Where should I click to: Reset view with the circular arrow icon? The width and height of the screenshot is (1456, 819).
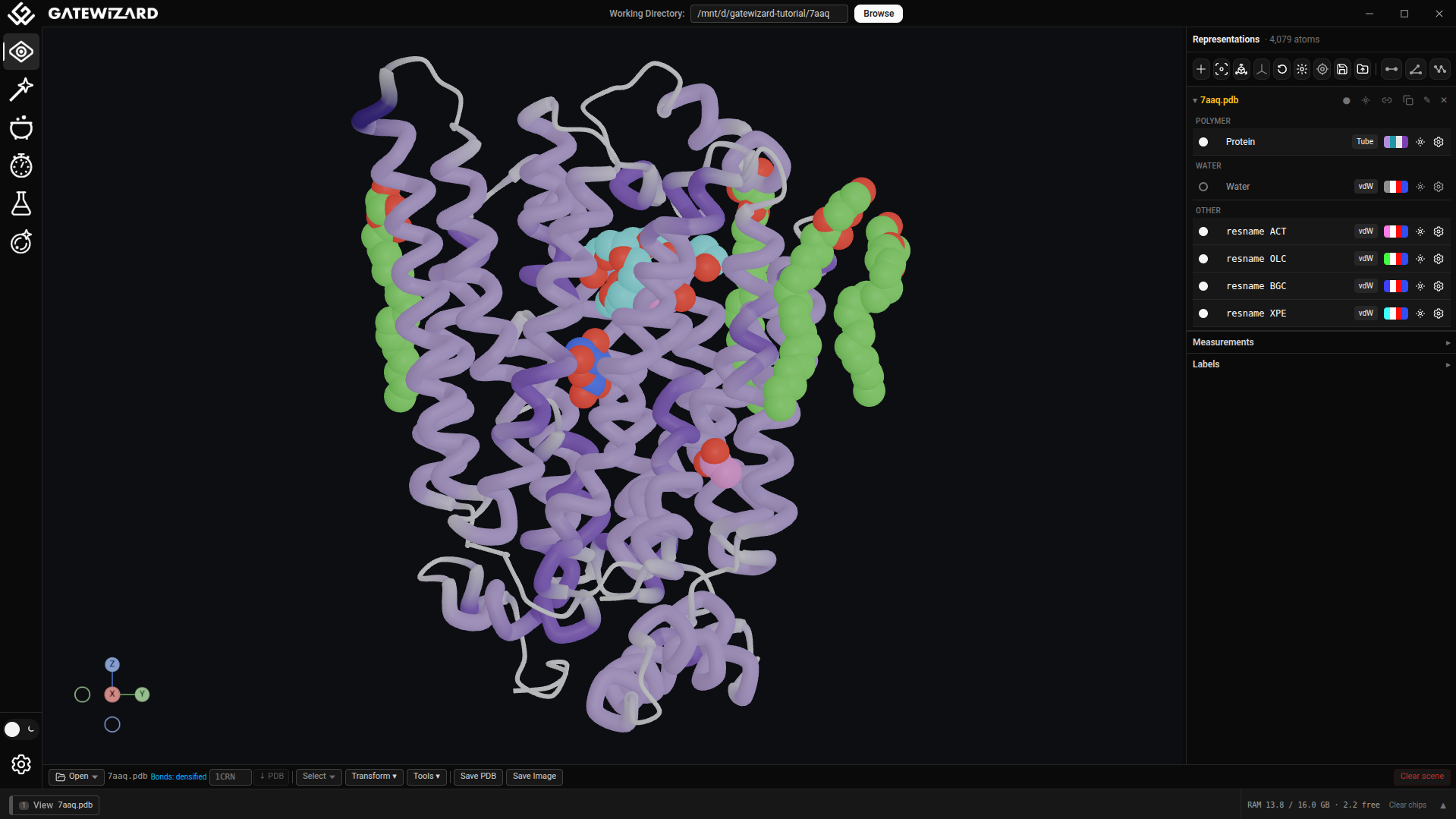coord(1282,69)
